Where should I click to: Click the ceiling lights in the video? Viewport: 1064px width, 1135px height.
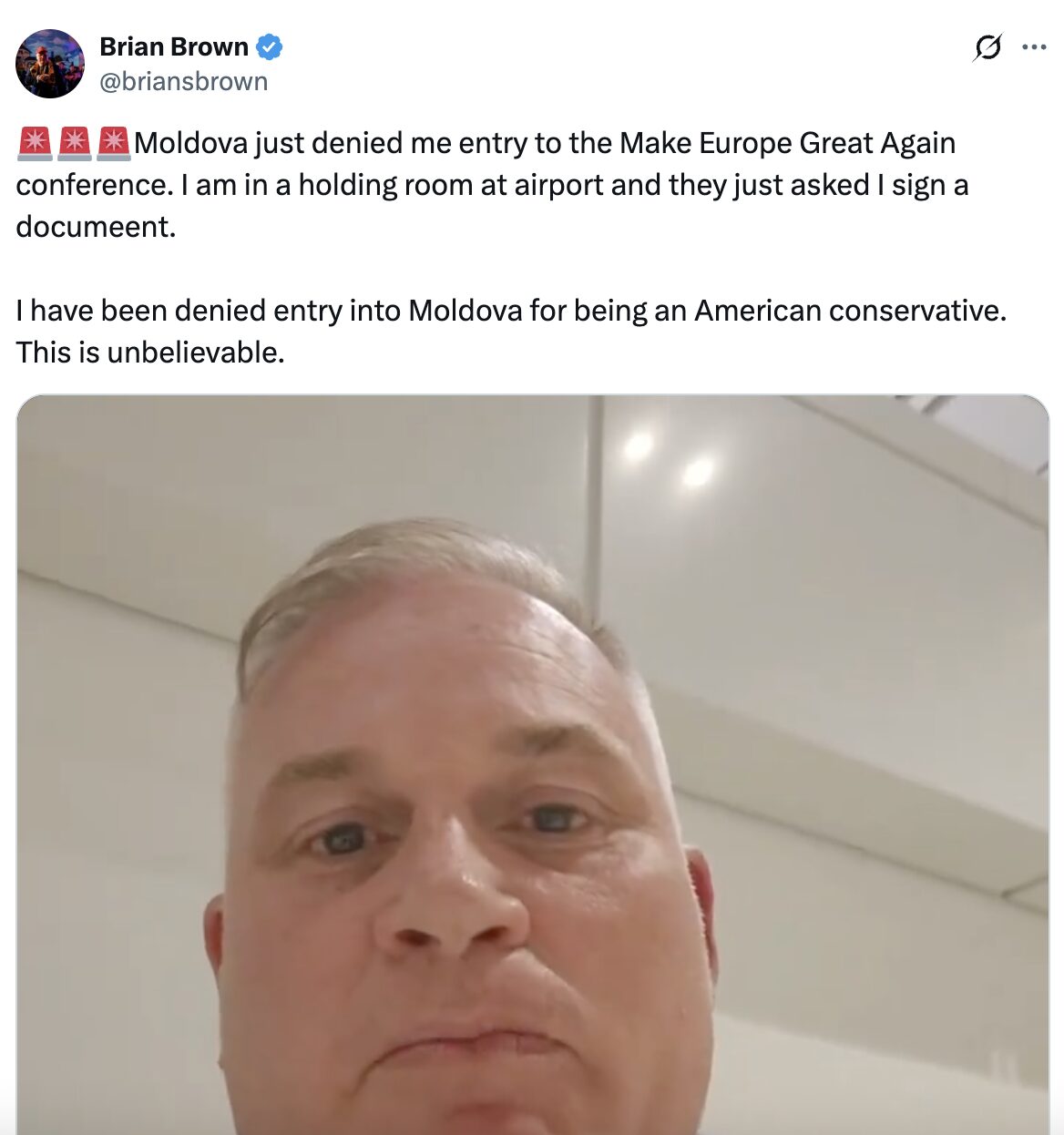coord(667,459)
